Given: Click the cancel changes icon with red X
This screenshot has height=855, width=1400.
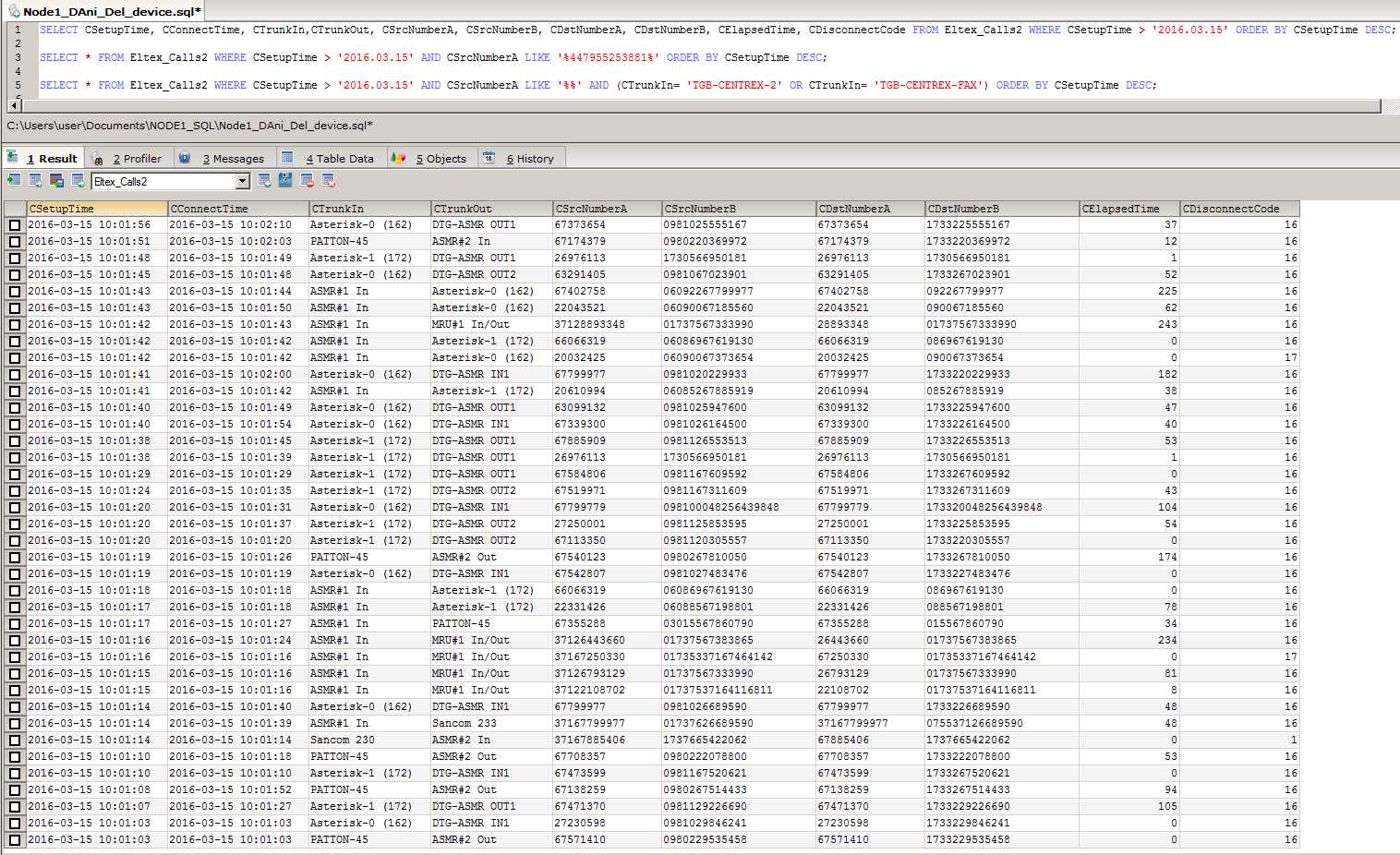Looking at the screenshot, I should 328,181.
